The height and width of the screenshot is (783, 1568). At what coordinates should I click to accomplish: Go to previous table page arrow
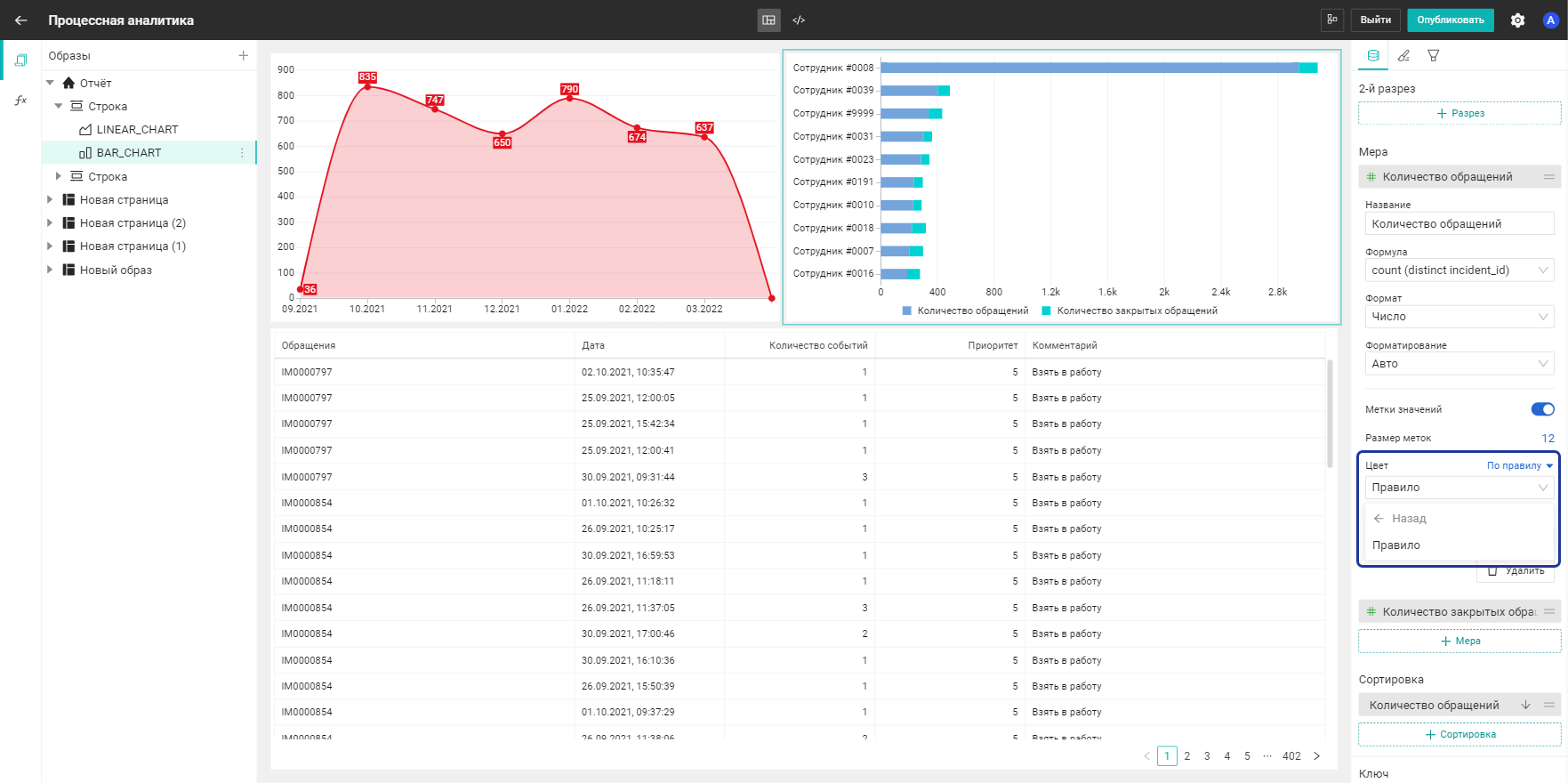tap(1146, 756)
